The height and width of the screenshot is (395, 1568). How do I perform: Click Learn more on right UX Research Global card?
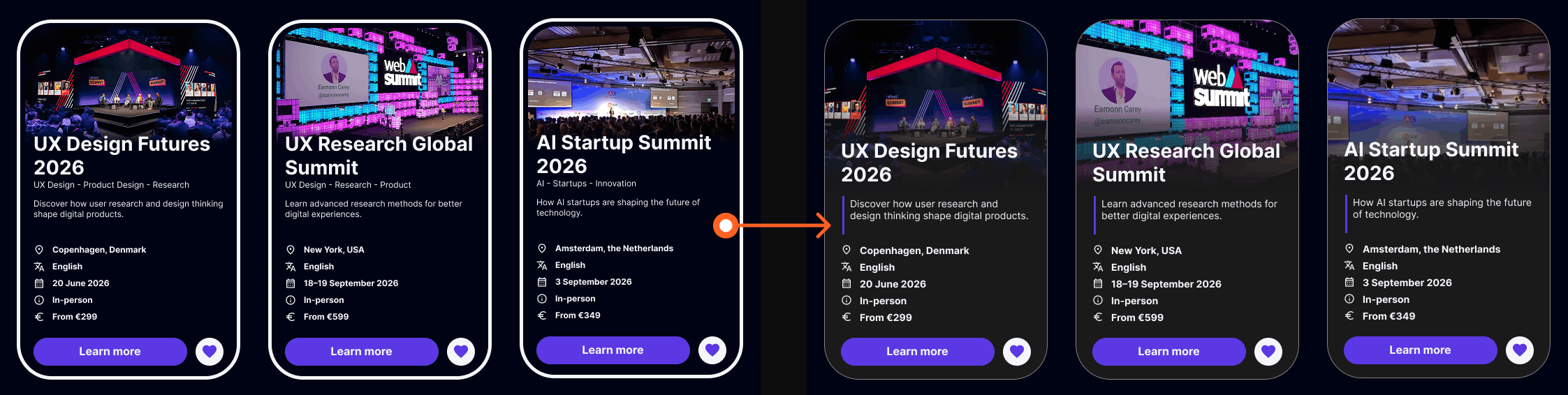(1169, 352)
